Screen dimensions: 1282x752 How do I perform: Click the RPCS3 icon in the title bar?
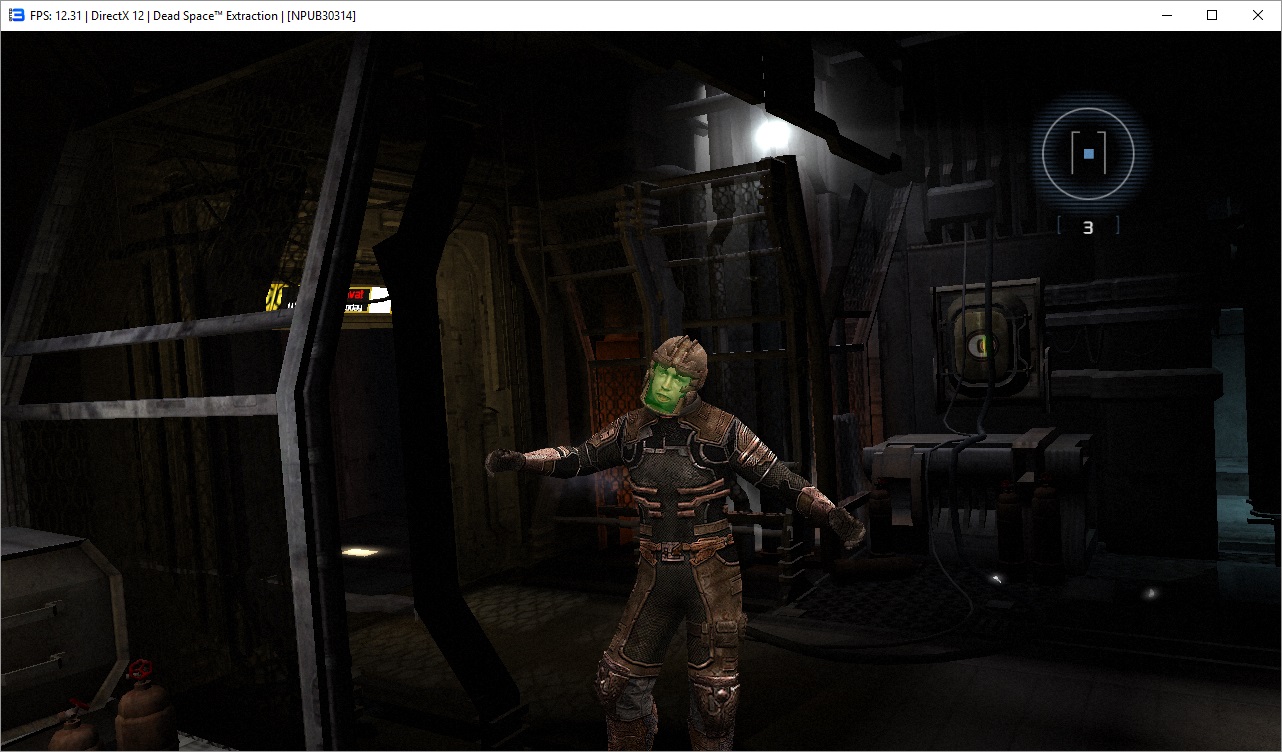point(16,16)
